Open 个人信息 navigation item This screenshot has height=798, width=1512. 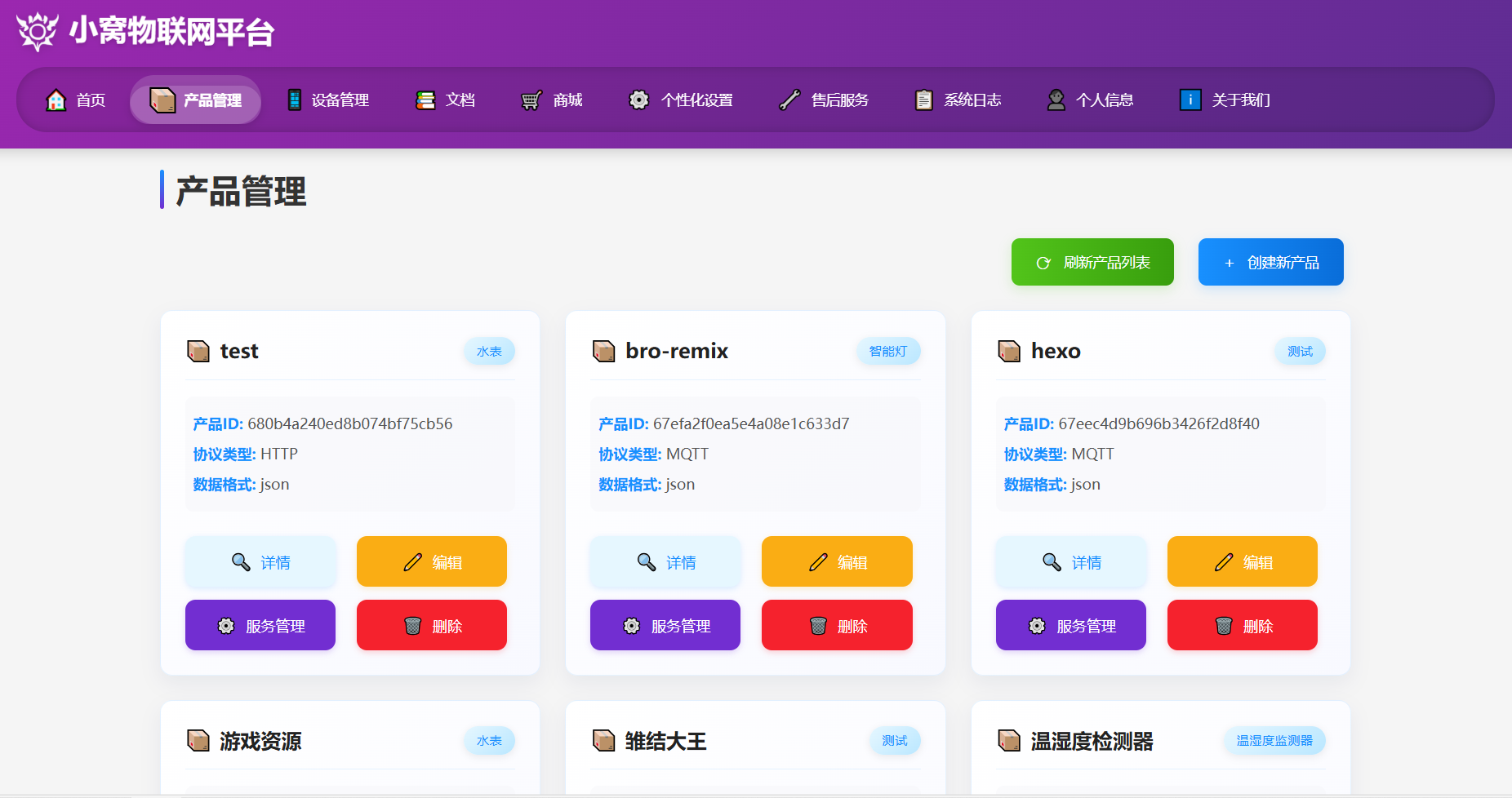(x=1090, y=100)
